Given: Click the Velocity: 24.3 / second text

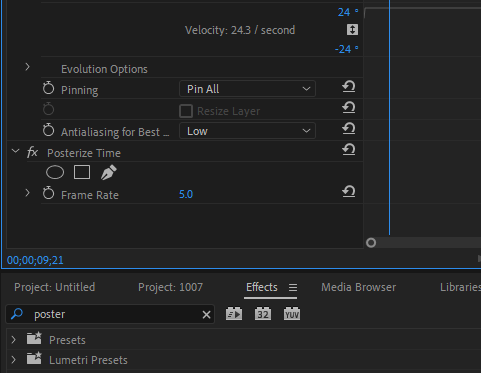Looking at the screenshot, I should click(x=240, y=30).
